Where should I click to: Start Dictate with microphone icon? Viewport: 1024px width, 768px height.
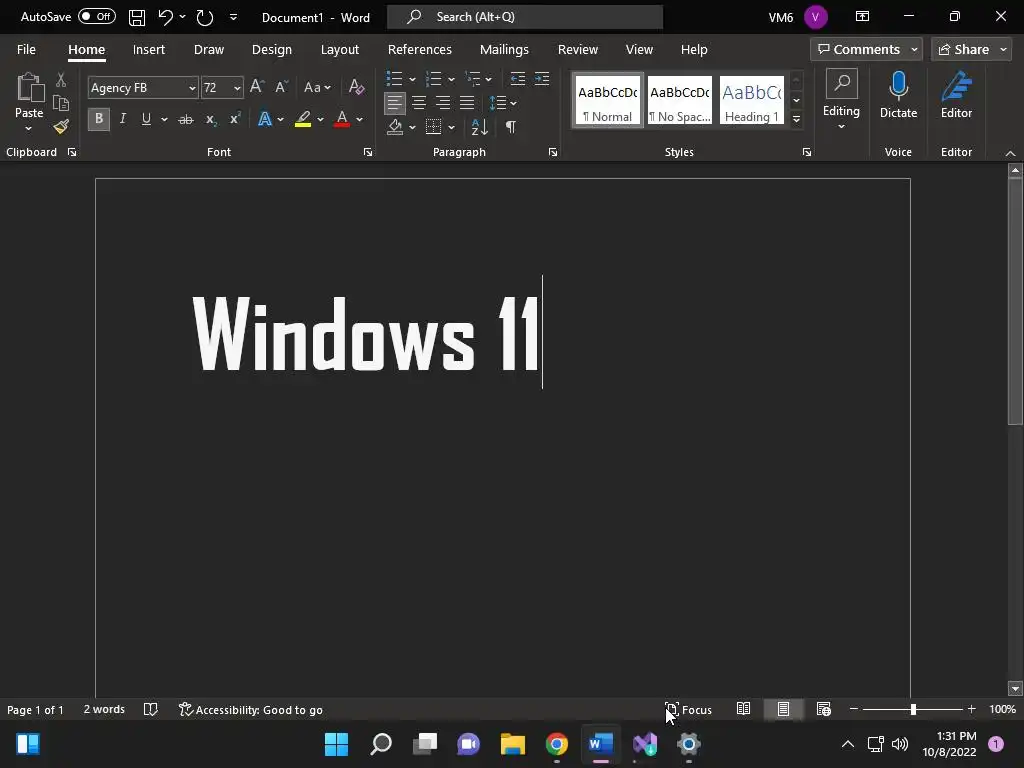click(899, 95)
